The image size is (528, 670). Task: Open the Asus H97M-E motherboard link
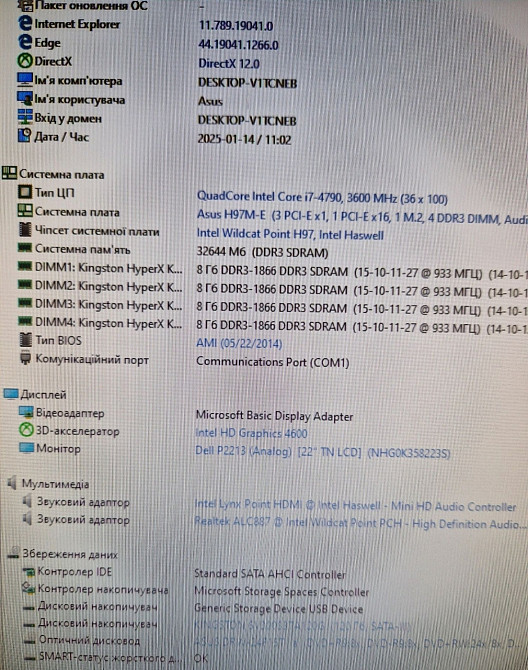click(362, 216)
